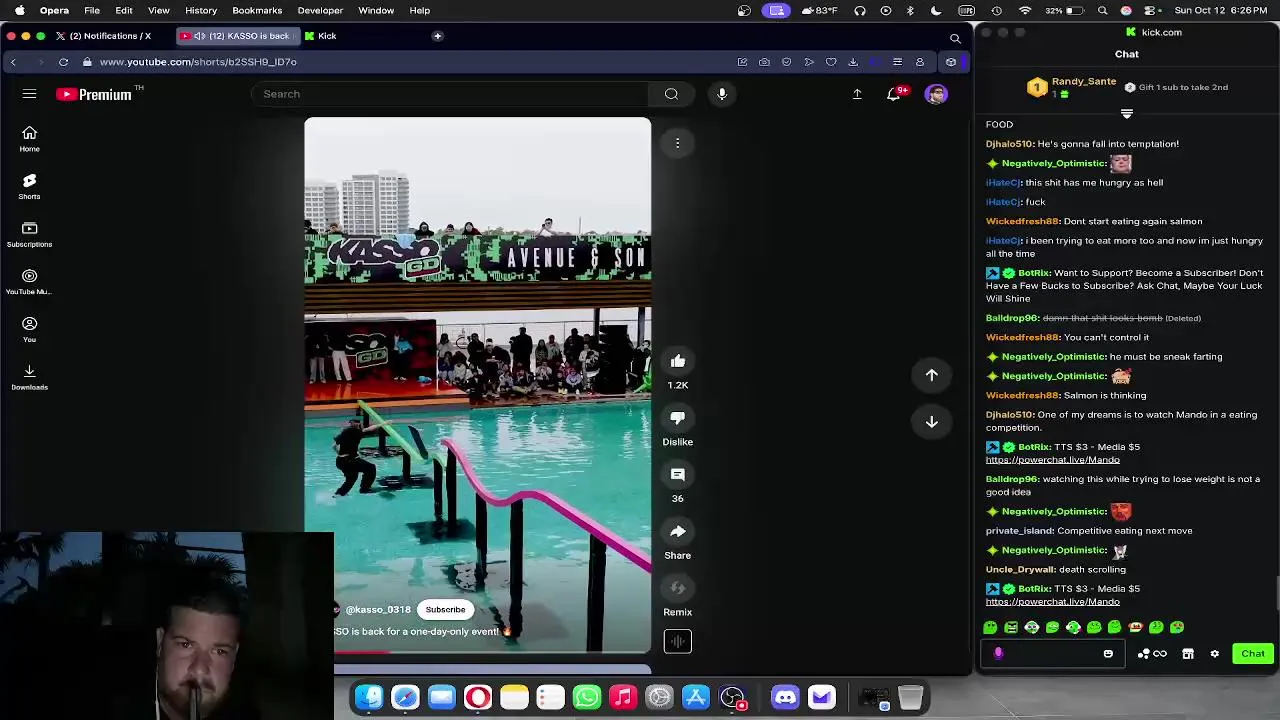This screenshot has height=720, width=1280.
Task: Open Downloads in YouTube sidebar
Action: pos(29,377)
